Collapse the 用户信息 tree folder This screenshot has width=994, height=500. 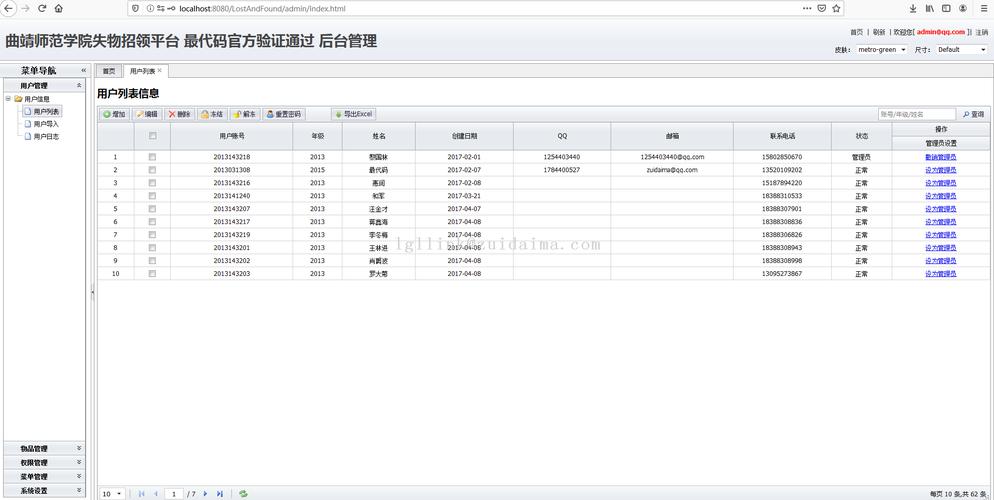(8, 98)
